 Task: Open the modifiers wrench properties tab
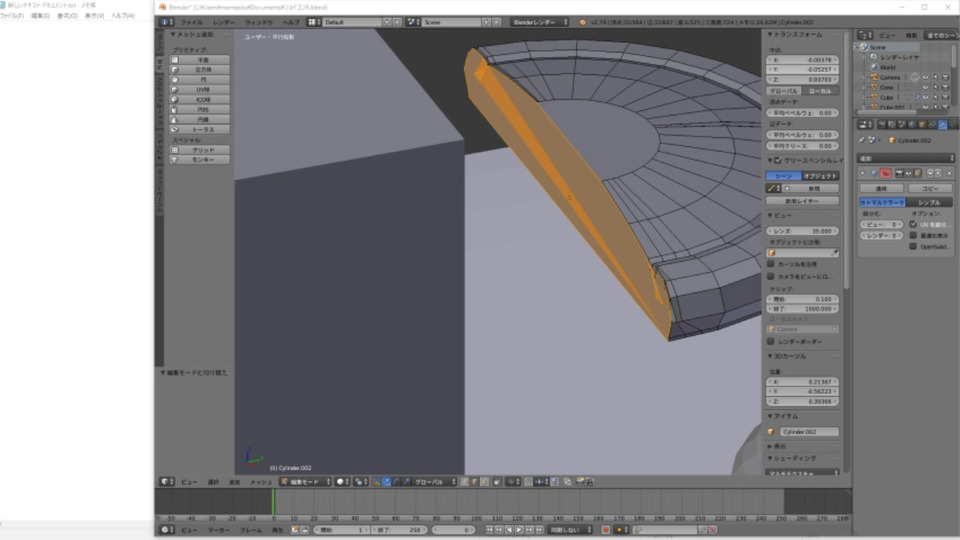[x=941, y=125]
